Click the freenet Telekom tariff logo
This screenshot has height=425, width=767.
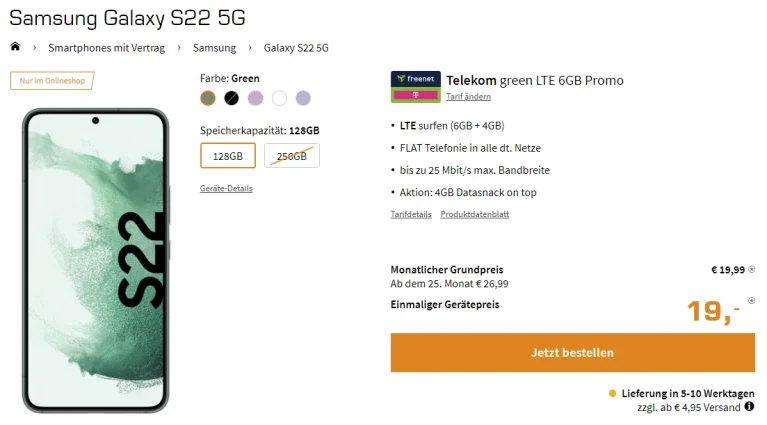pos(415,87)
